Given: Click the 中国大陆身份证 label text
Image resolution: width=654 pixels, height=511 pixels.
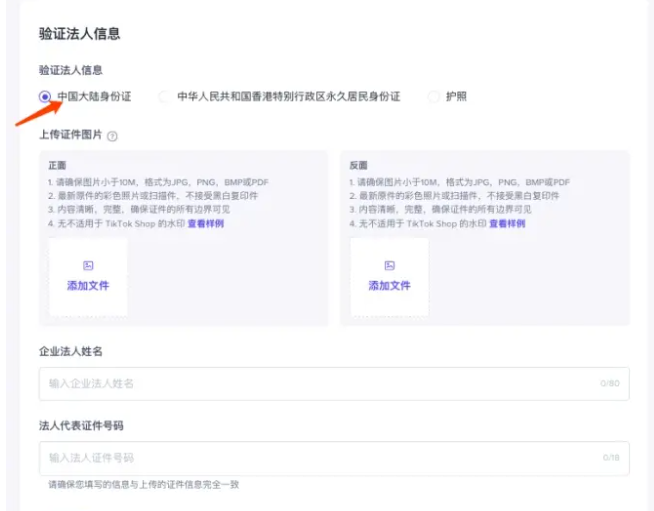Looking at the screenshot, I should click(x=94, y=97).
